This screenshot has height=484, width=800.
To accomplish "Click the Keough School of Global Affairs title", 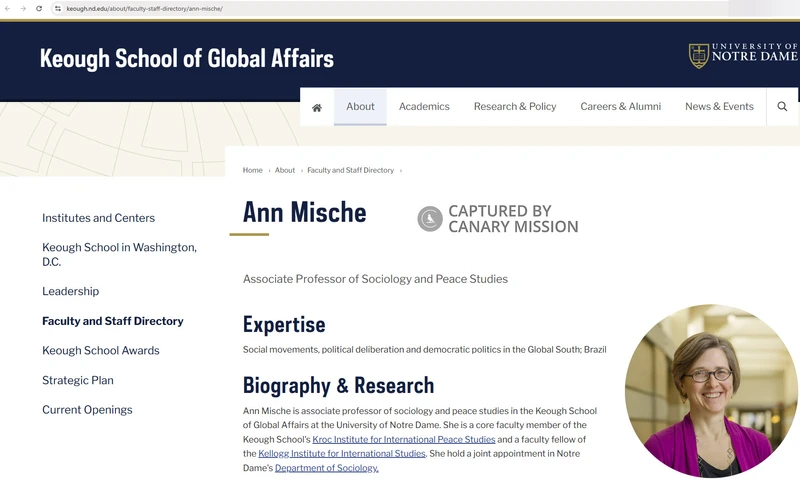I will point(187,58).
